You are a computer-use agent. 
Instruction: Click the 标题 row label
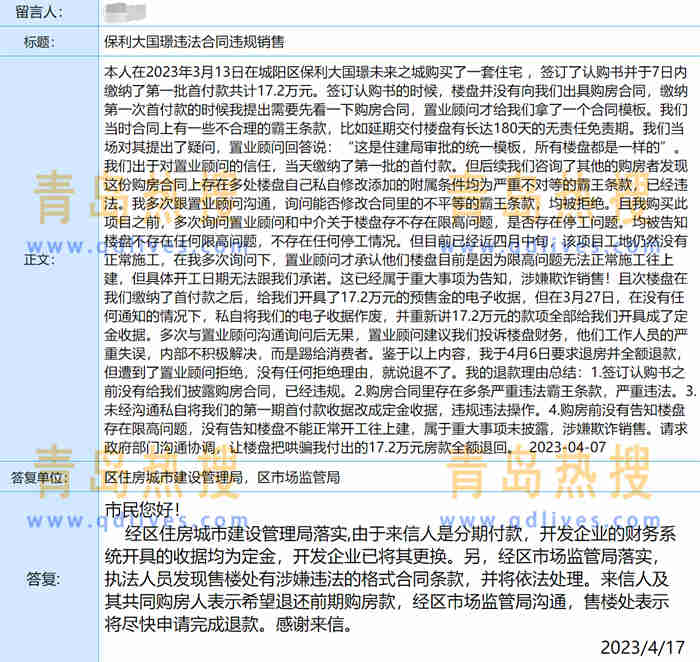[x=39, y=42]
